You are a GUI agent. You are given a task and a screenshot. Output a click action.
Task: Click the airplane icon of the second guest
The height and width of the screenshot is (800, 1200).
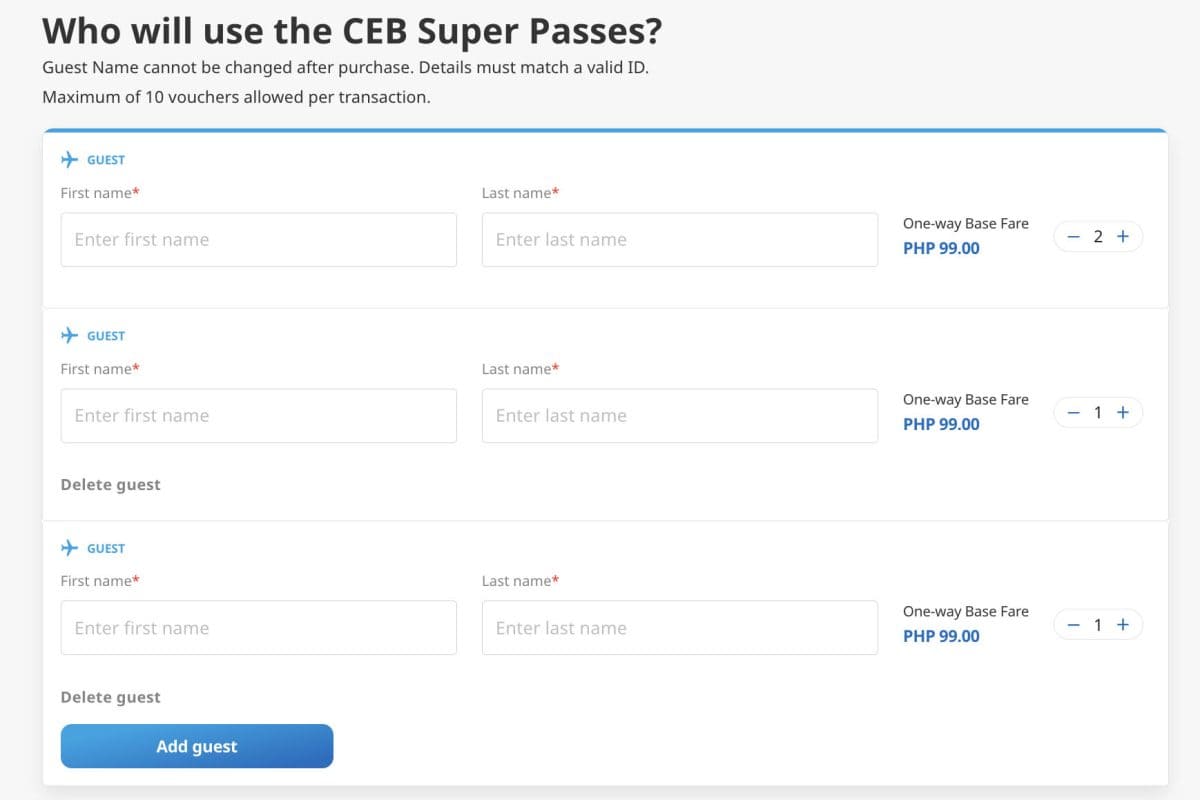tap(69, 336)
